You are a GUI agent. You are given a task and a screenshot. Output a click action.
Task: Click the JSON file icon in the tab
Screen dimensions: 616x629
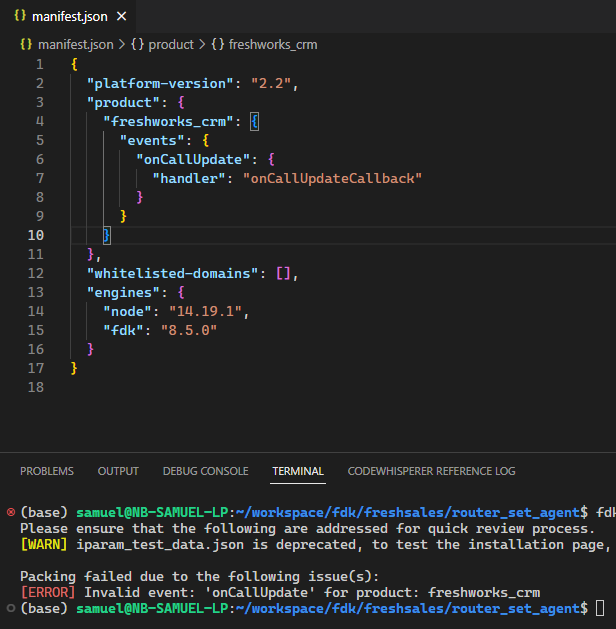20,16
